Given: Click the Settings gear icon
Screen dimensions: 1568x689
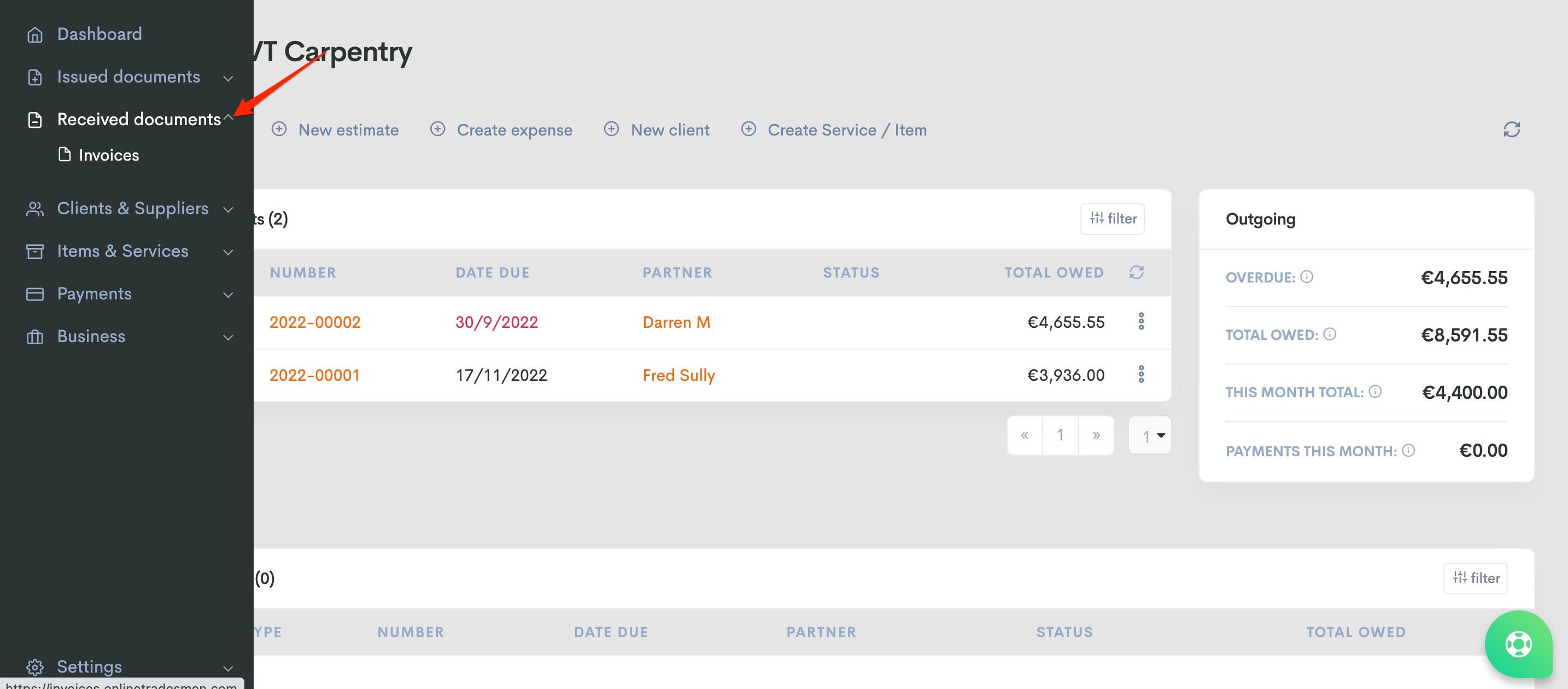Looking at the screenshot, I should click(x=34, y=667).
